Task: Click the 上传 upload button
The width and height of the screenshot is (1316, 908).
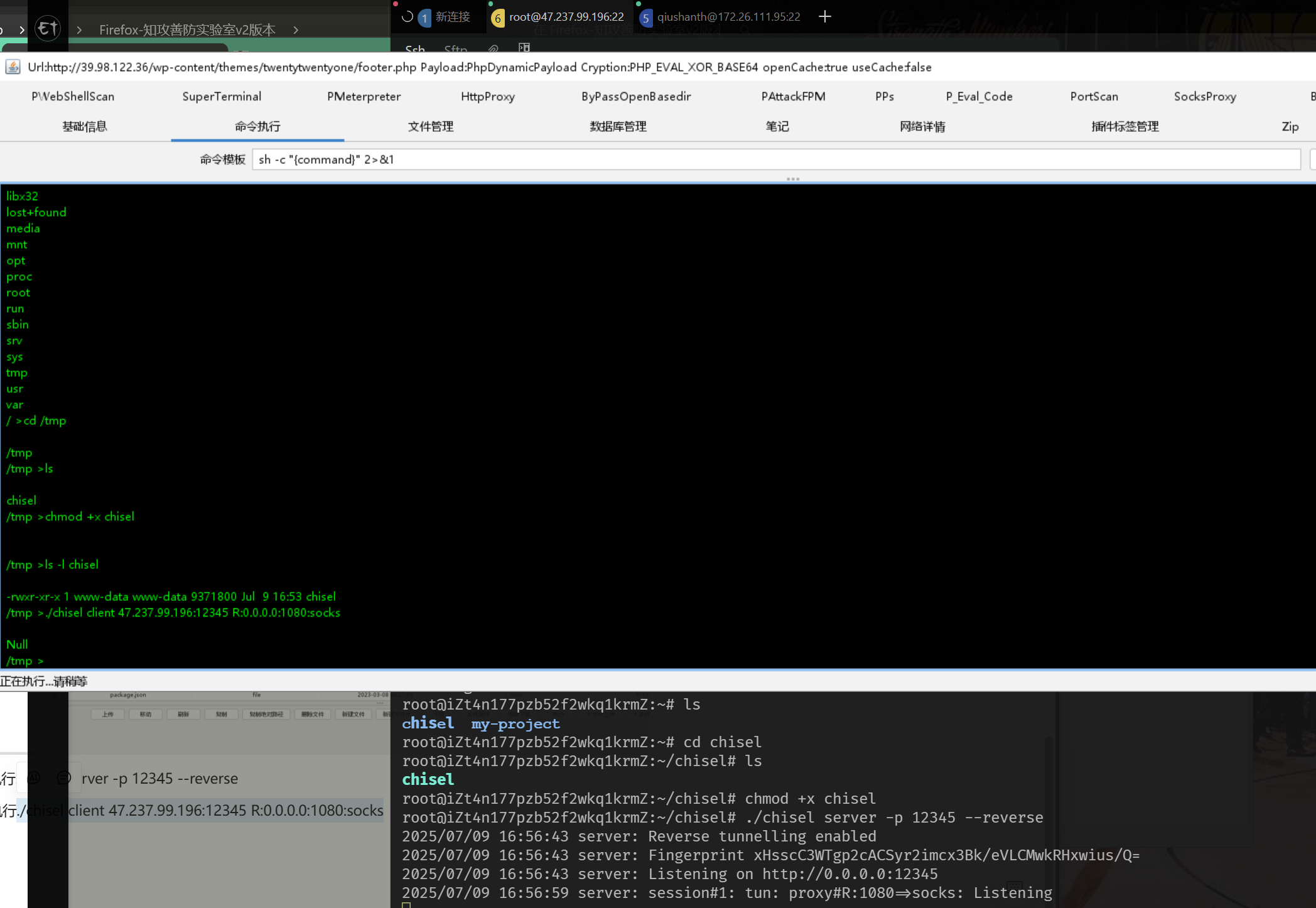Action: tap(108, 714)
